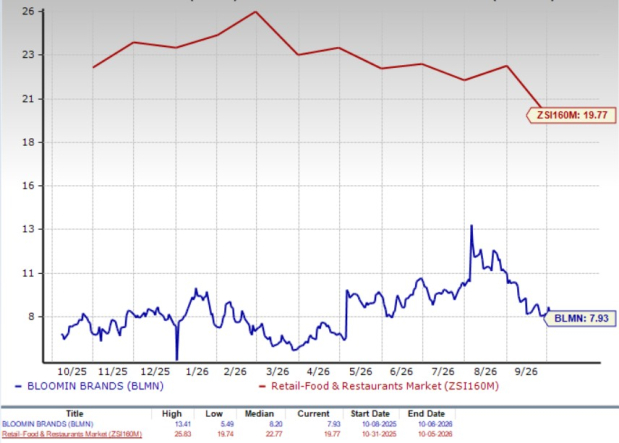Click BLMN low value 5.49
Screen dimensions: 619x443
[227, 424]
